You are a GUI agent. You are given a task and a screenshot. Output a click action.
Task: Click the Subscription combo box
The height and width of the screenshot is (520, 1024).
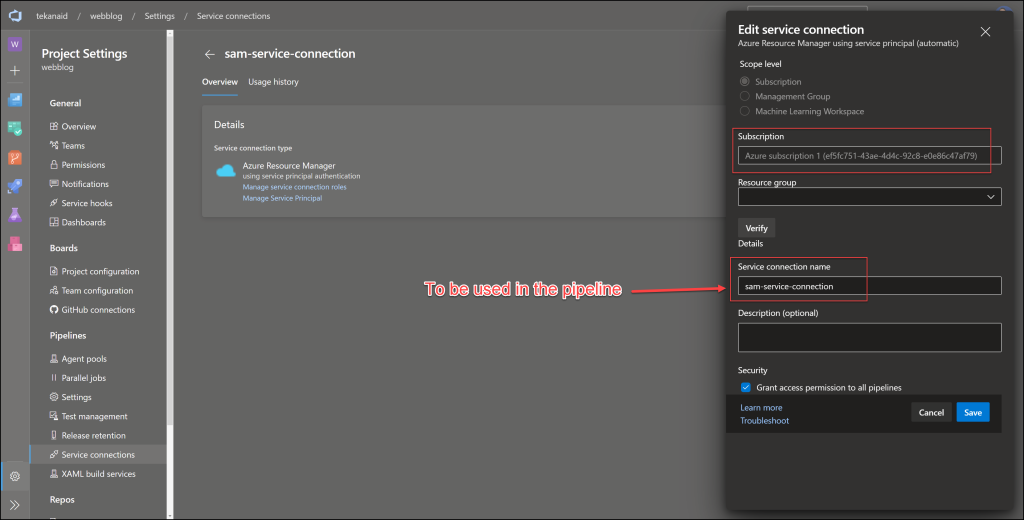coord(869,156)
